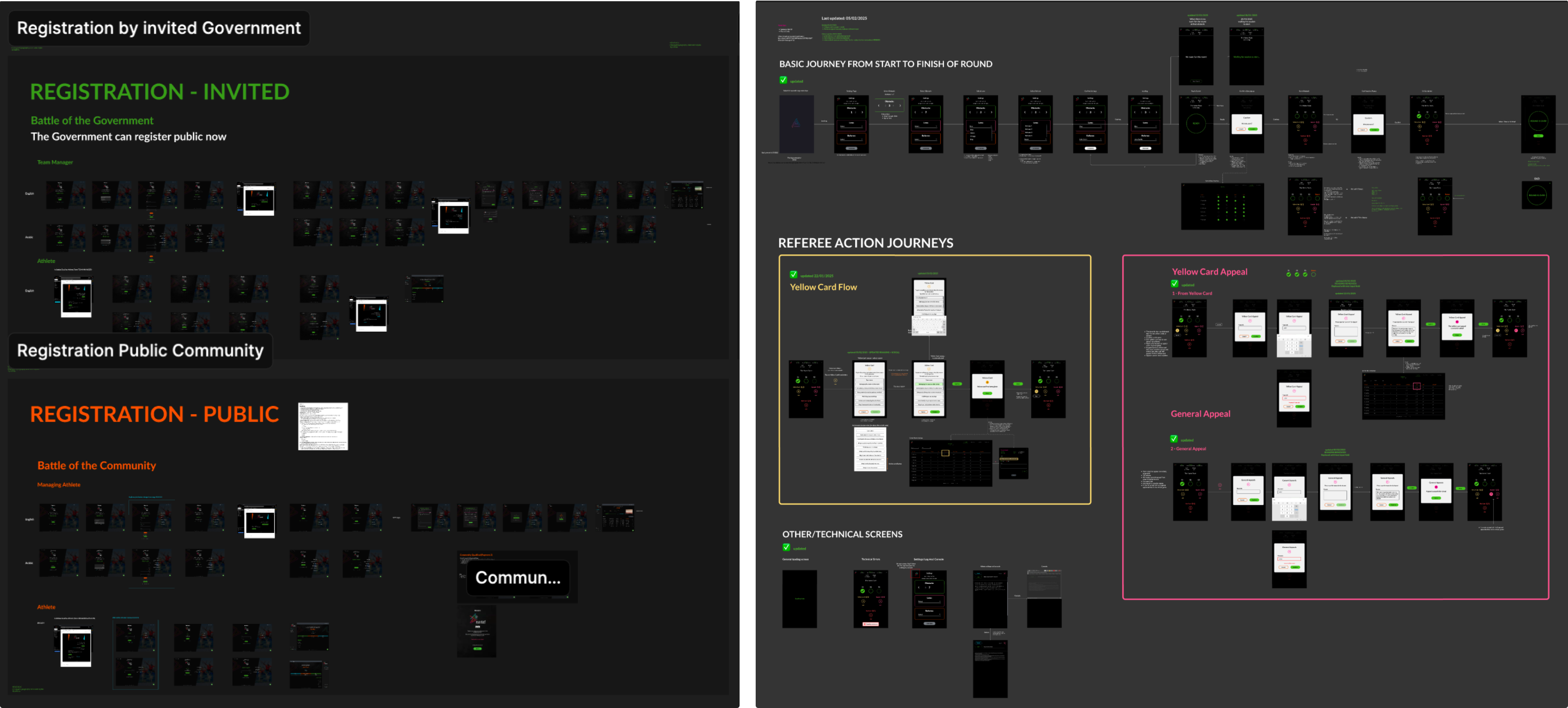
Task: Click the 'REGISTRATION - PUBLIC' orange heading
Action: (155, 414)
